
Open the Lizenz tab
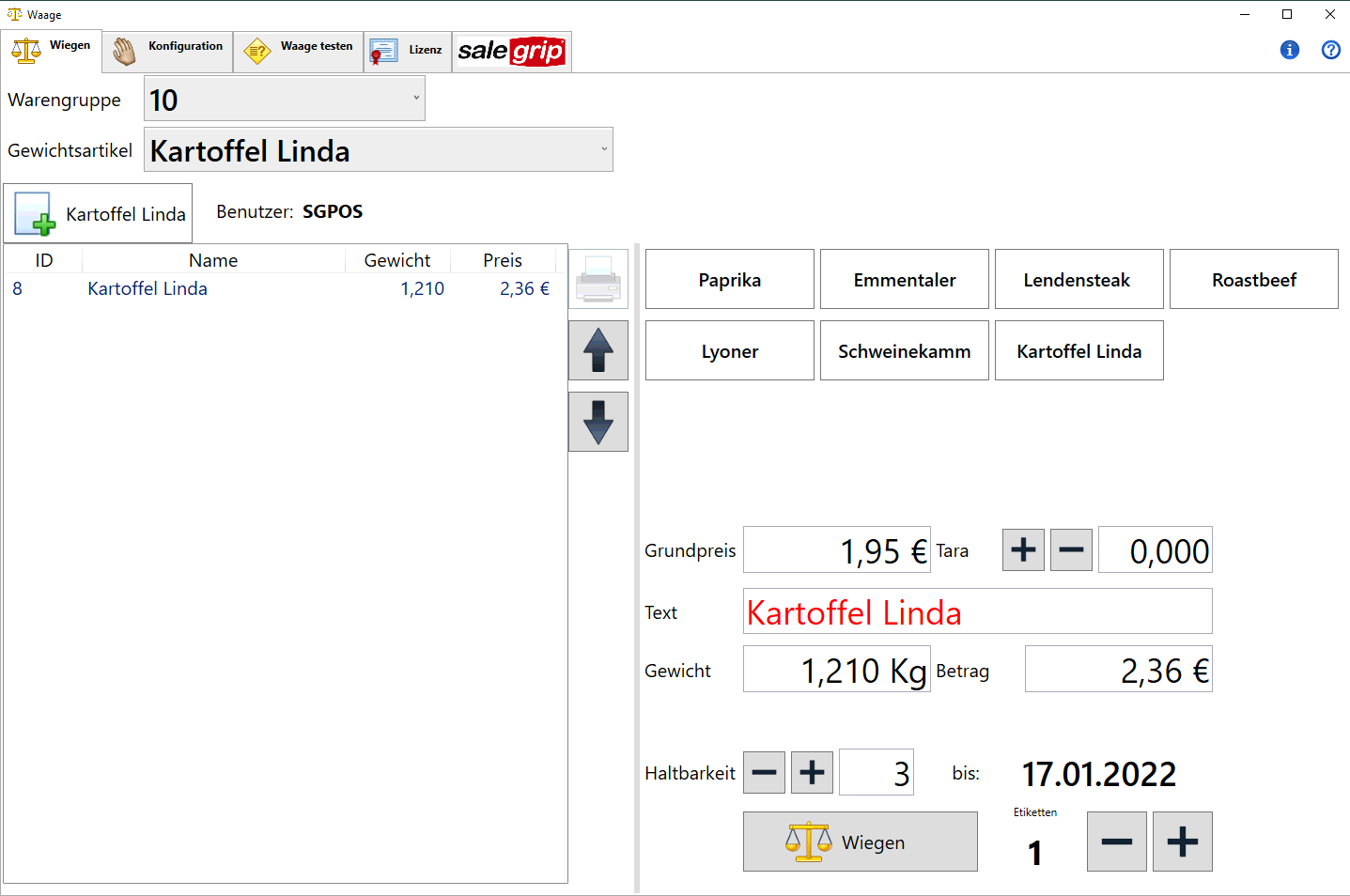click(408, 51)
